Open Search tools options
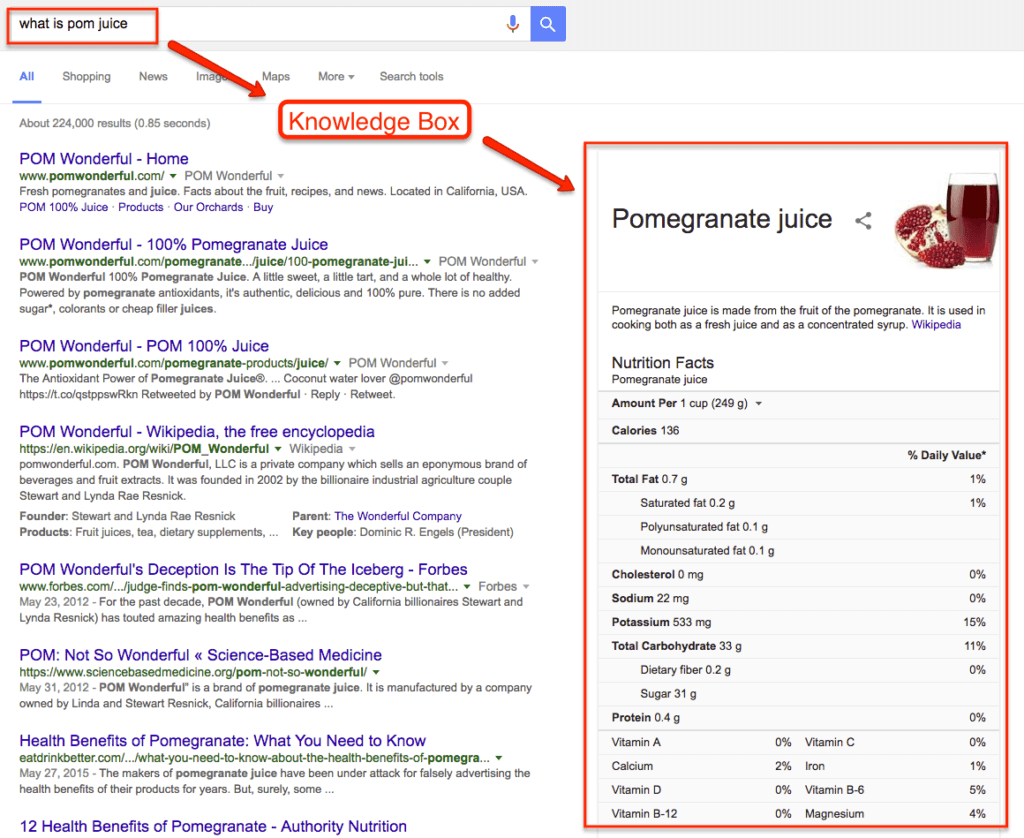Screen dimensions: 1024x838 click(411, 76)
